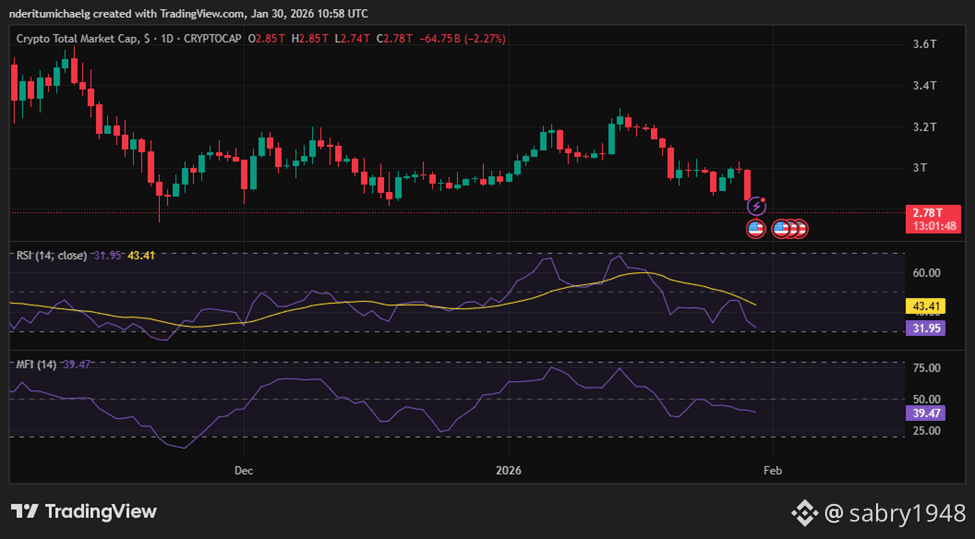Click the 'Dec' time axis label
The width and height of the screenshot is (975, 539).
pos(244,471)
